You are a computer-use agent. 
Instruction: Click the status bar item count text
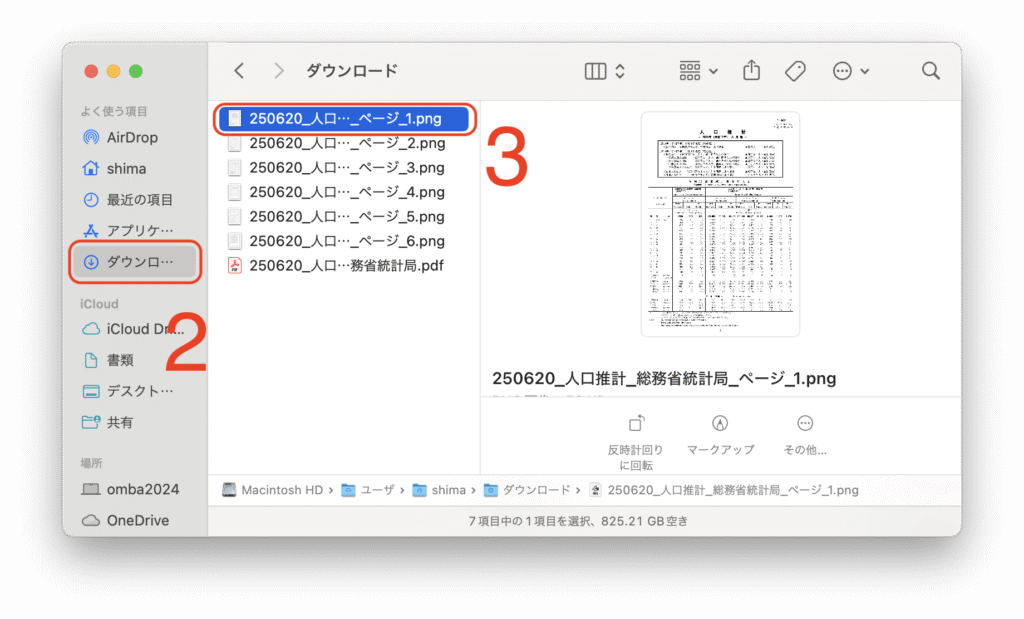point(578,521)
